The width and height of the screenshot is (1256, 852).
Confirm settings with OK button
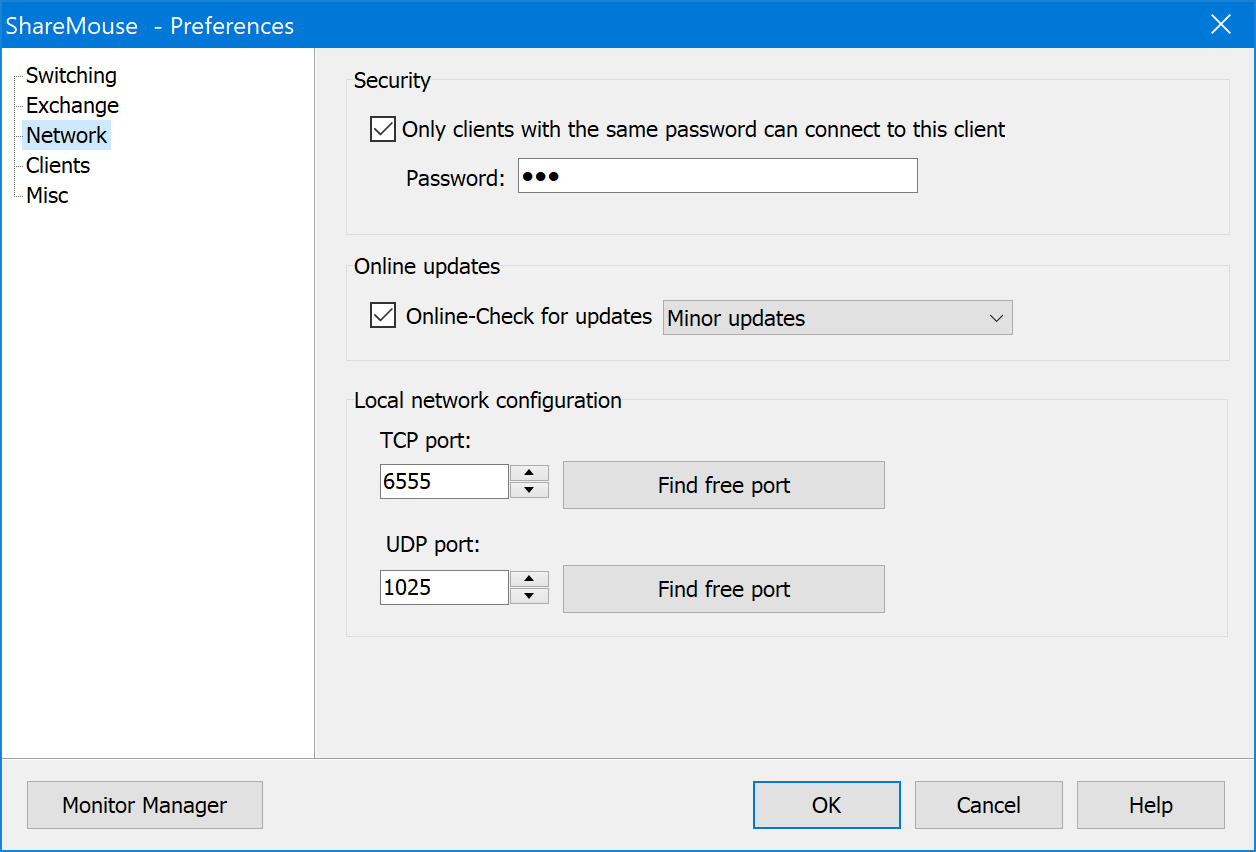(826, 805)
